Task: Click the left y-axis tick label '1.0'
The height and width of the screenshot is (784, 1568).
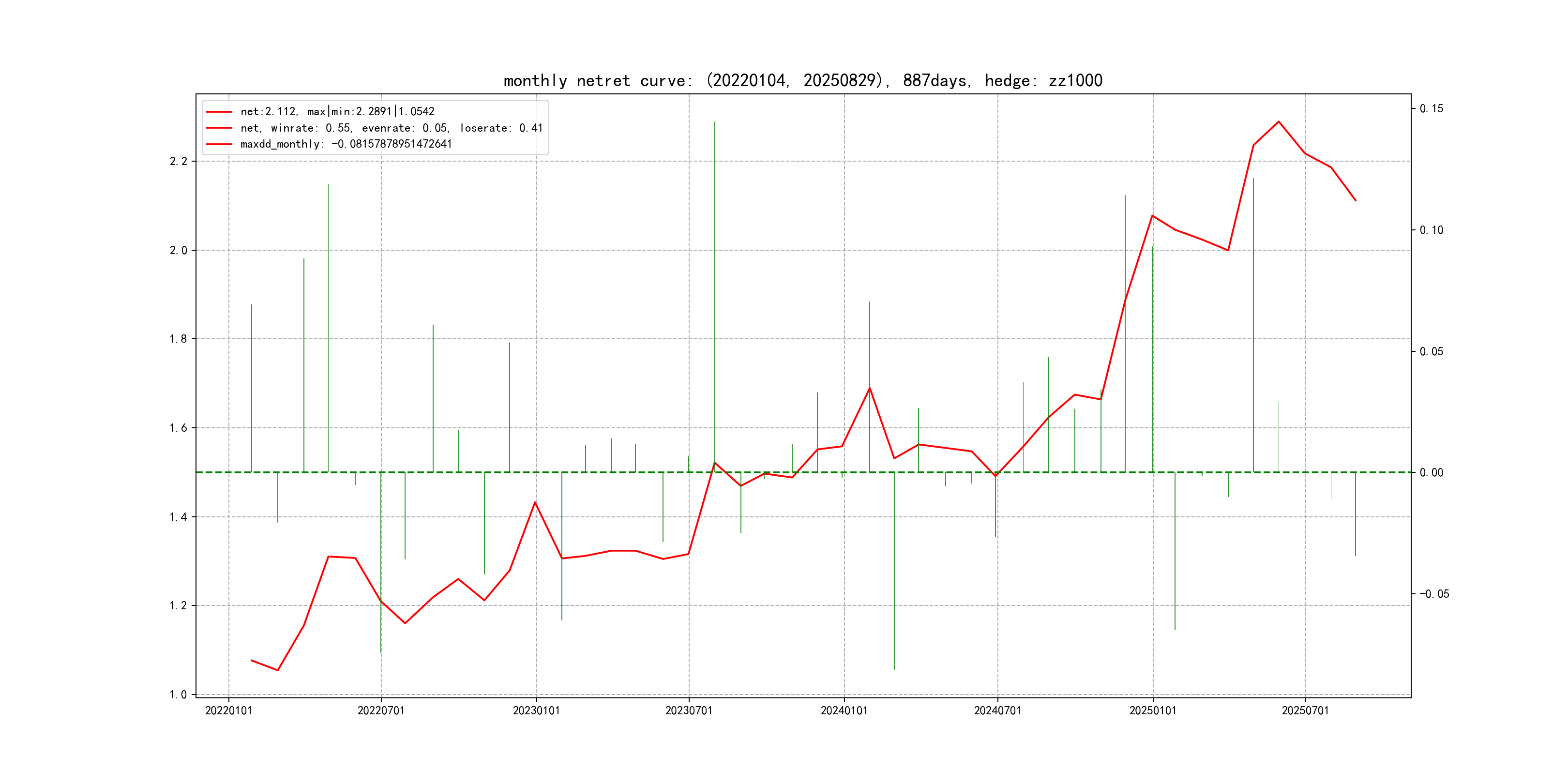Action: pos(179,694)
